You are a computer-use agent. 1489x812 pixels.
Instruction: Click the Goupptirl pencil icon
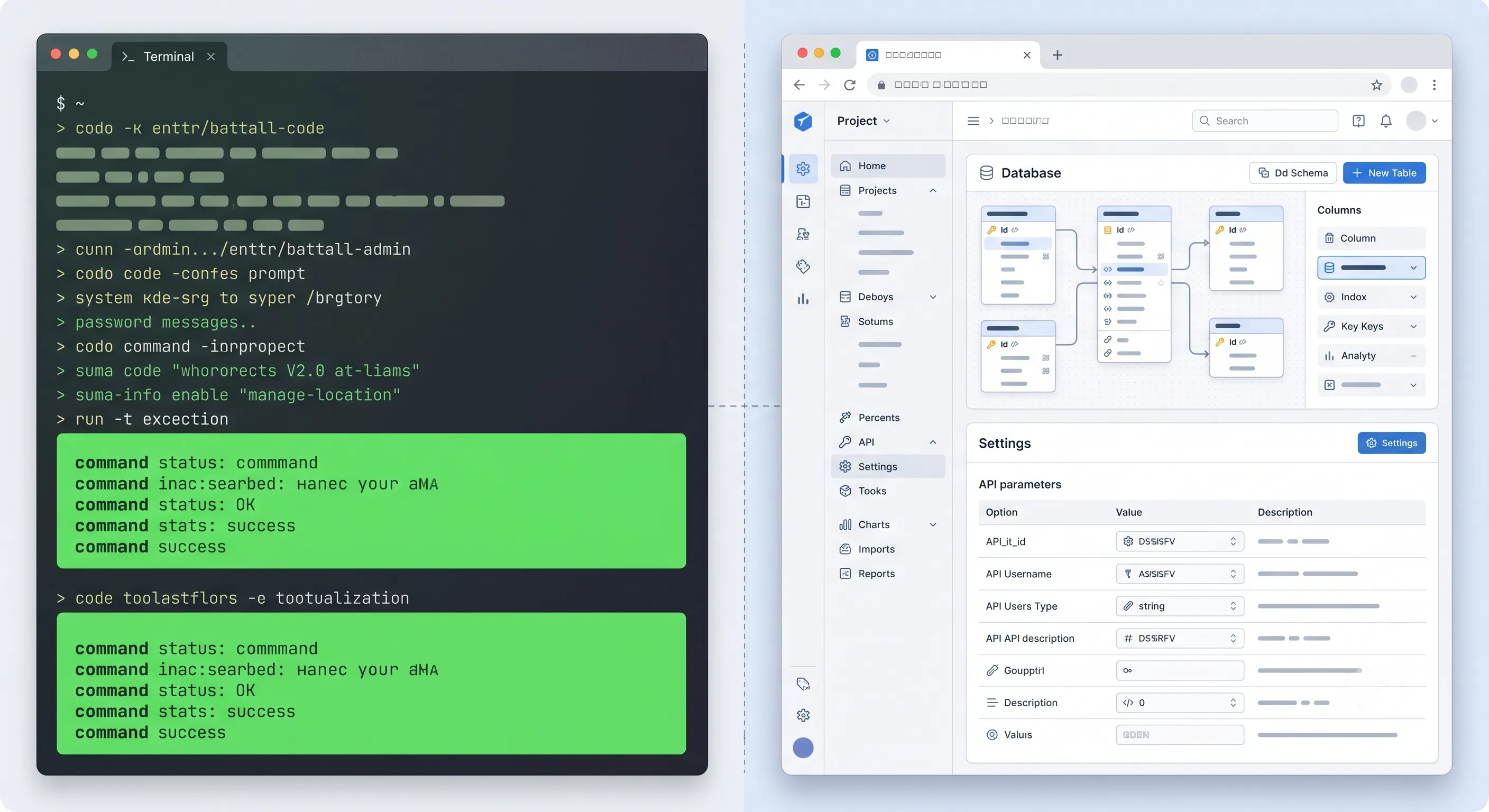coord(992,670)
